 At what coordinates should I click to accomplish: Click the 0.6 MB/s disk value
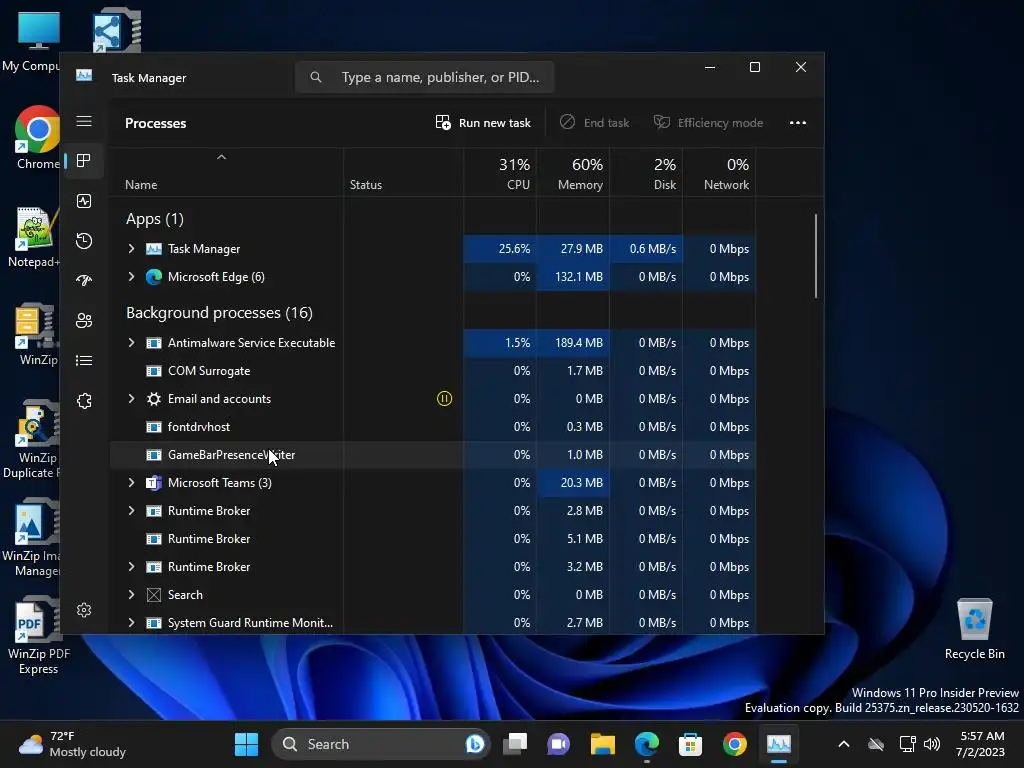point(647,249)
